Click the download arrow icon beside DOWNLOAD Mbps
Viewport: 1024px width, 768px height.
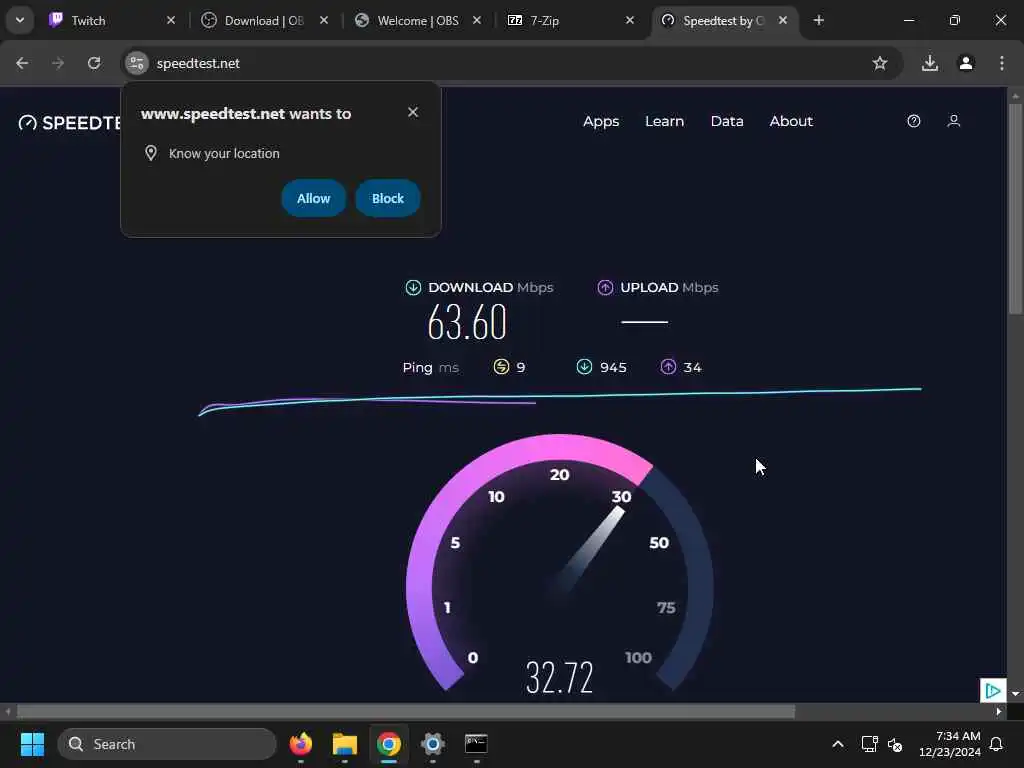(413, 287)
